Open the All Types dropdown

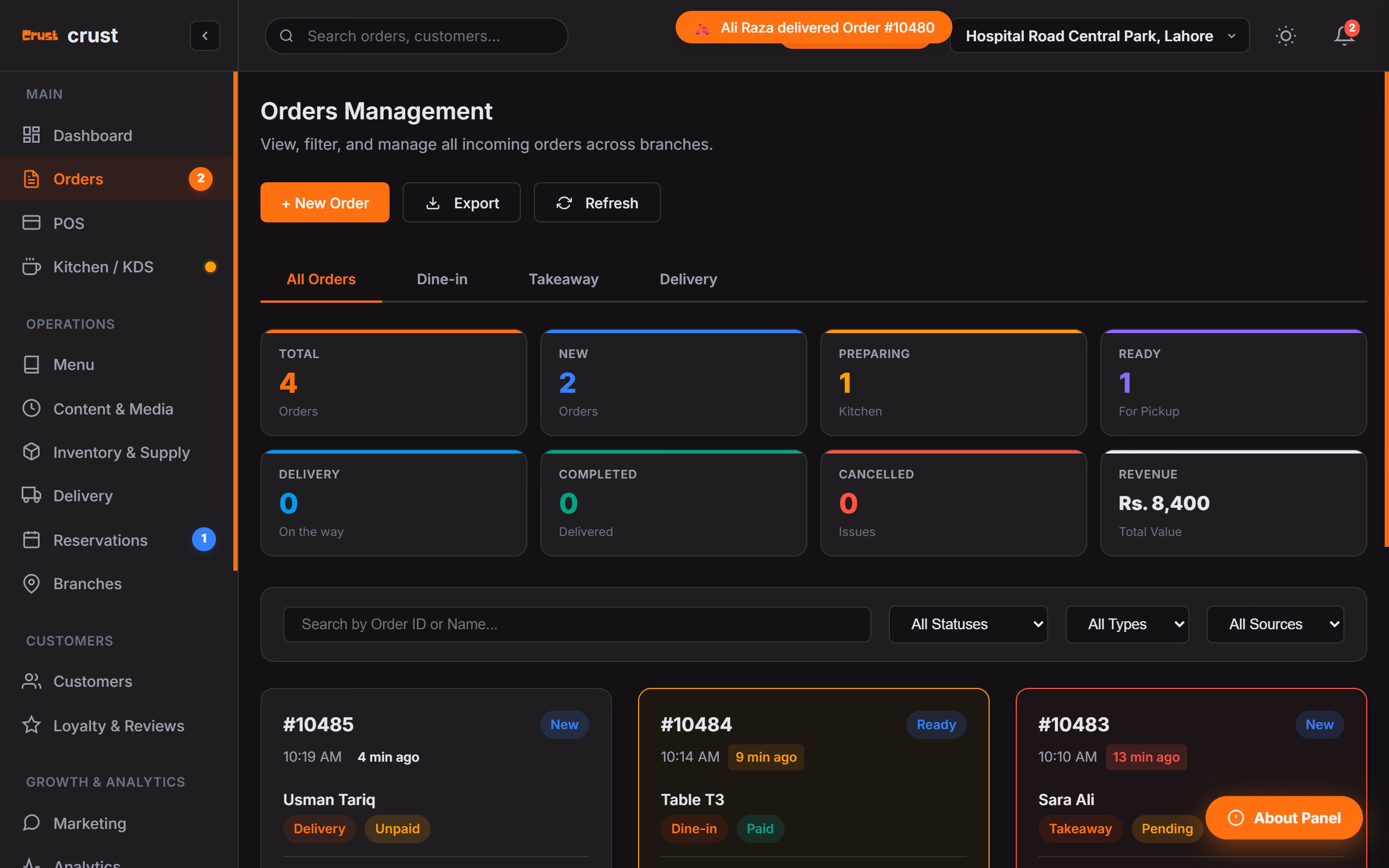(1127, 624)
